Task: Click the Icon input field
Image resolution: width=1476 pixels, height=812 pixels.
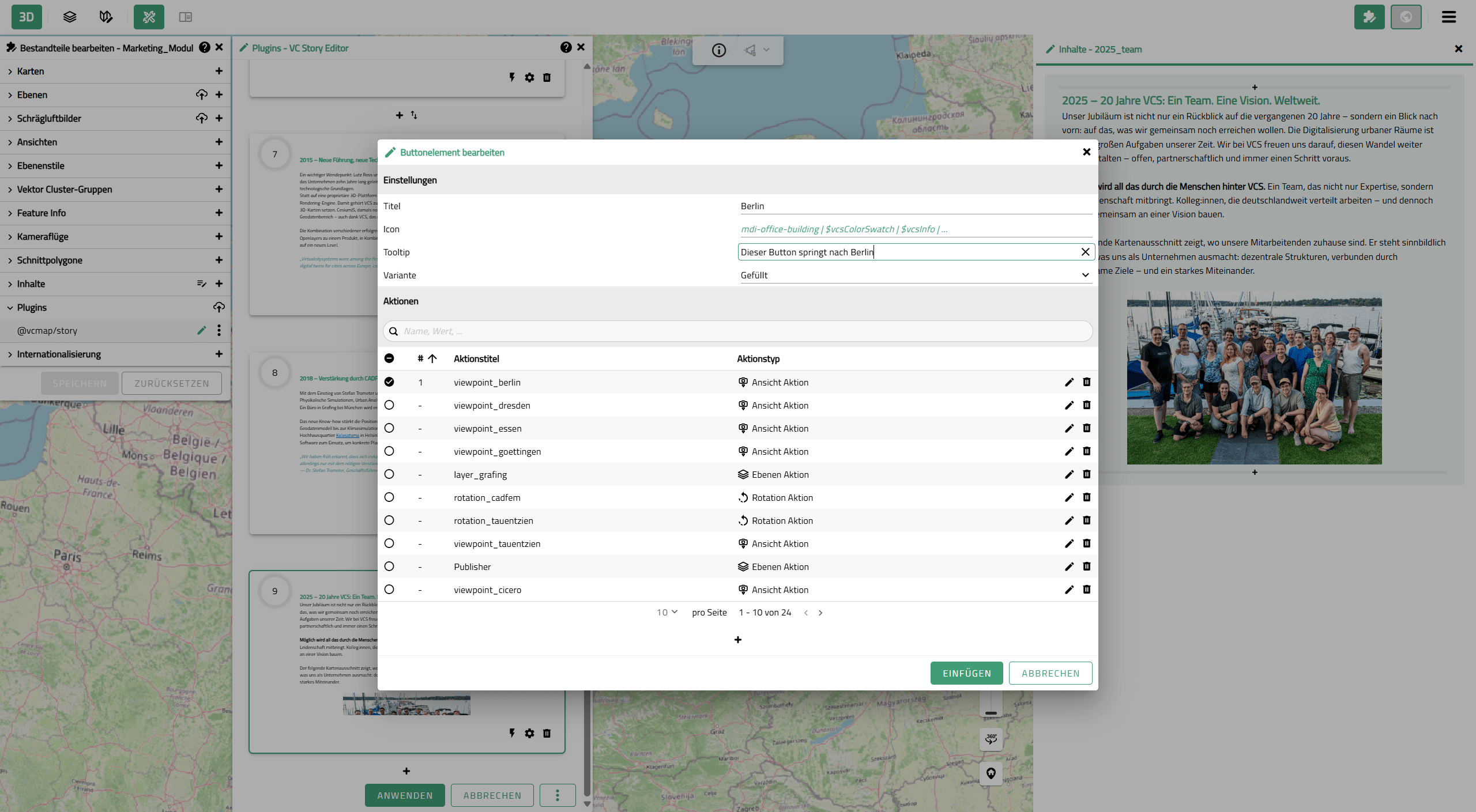Action: pyautogui.click(x=915, y=229)
